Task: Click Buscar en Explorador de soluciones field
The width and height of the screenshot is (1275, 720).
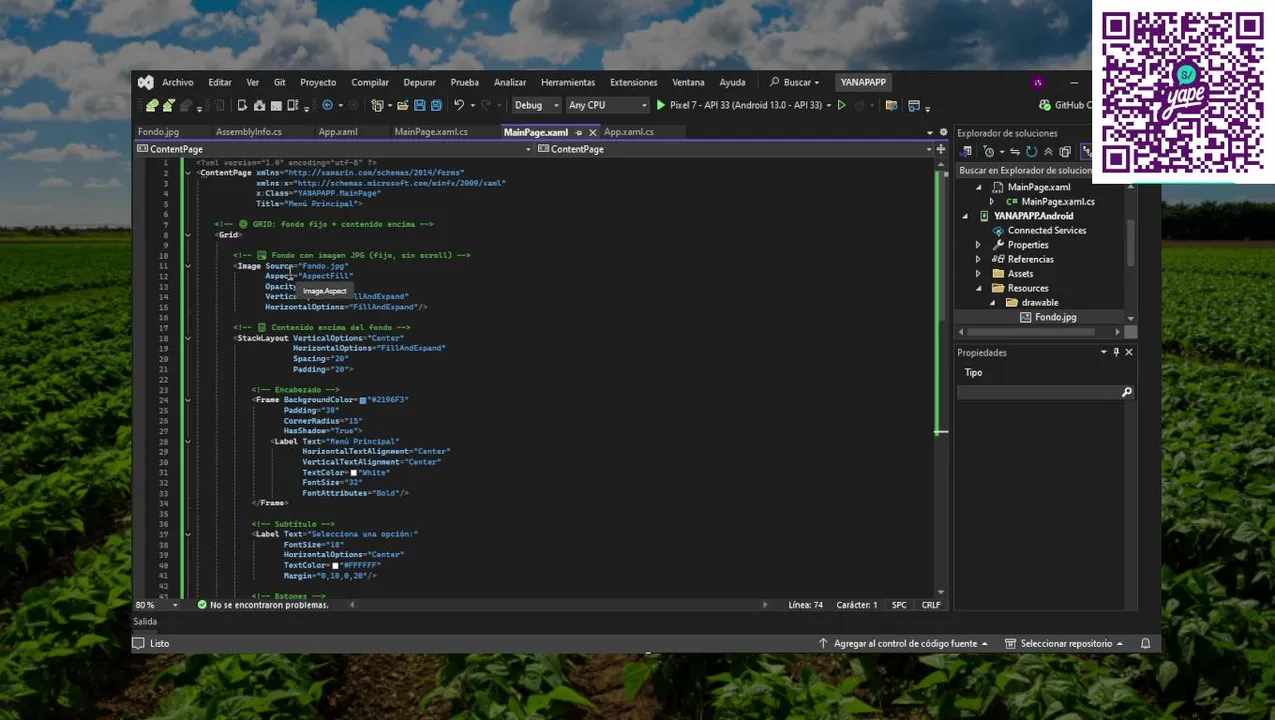Action: (1024, 170)
